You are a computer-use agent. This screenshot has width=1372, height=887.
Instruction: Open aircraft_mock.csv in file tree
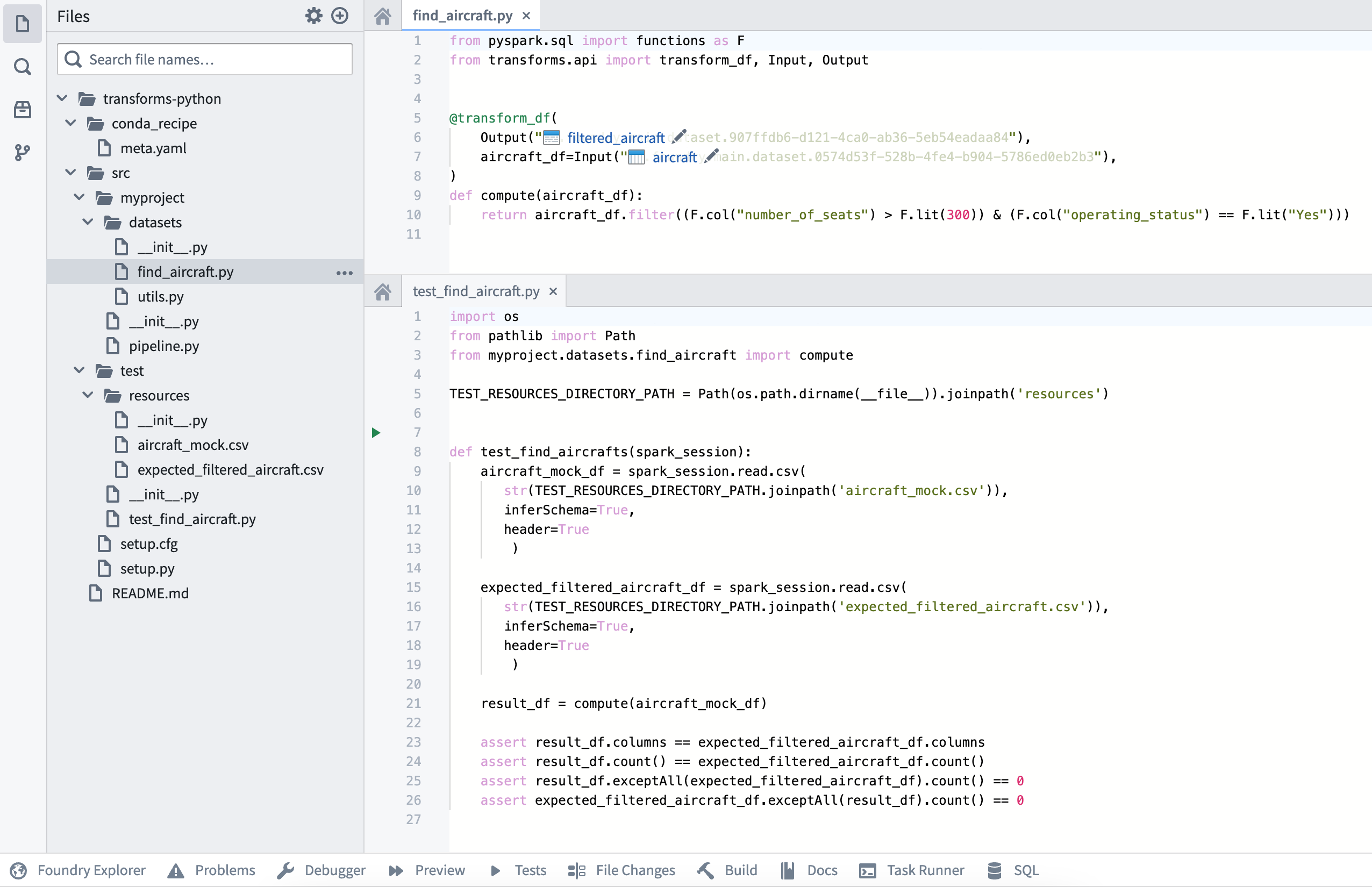coord(193,445)
